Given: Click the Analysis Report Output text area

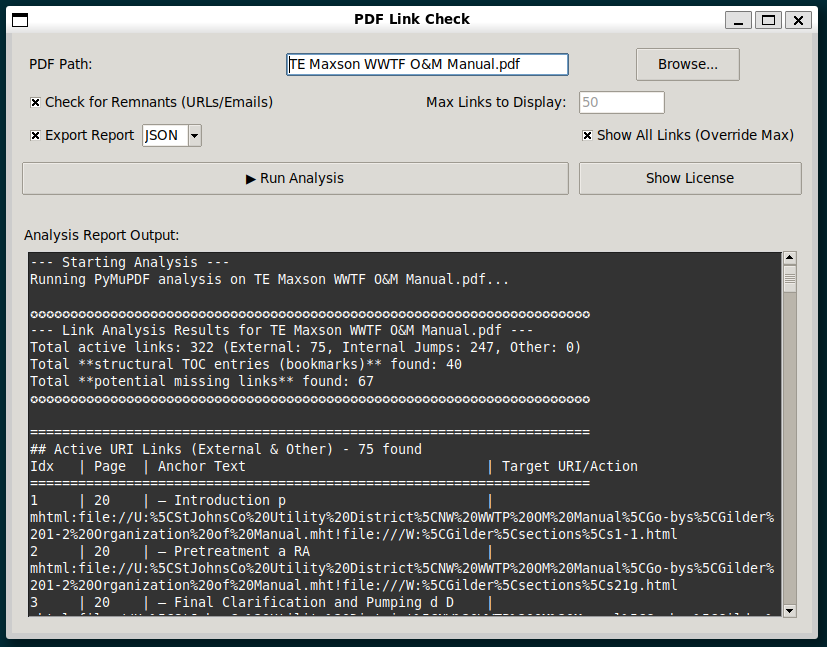Looking at the screenshot, I should [x=400, y=430].
